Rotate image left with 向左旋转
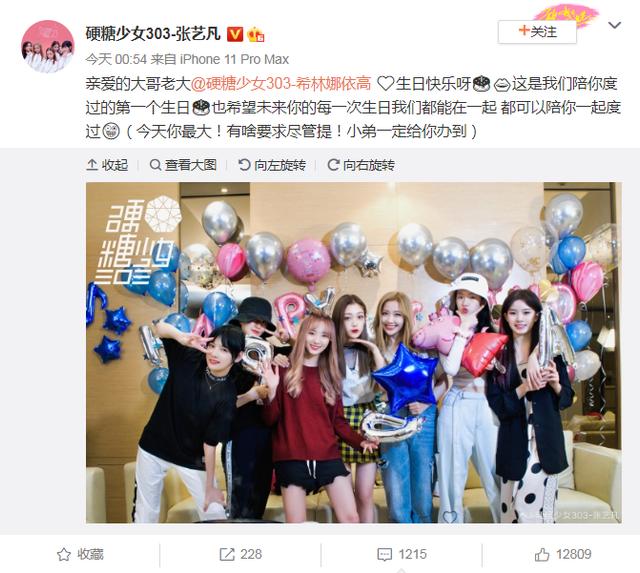This screenshot has height=573, width=640. tap(272, 165)
